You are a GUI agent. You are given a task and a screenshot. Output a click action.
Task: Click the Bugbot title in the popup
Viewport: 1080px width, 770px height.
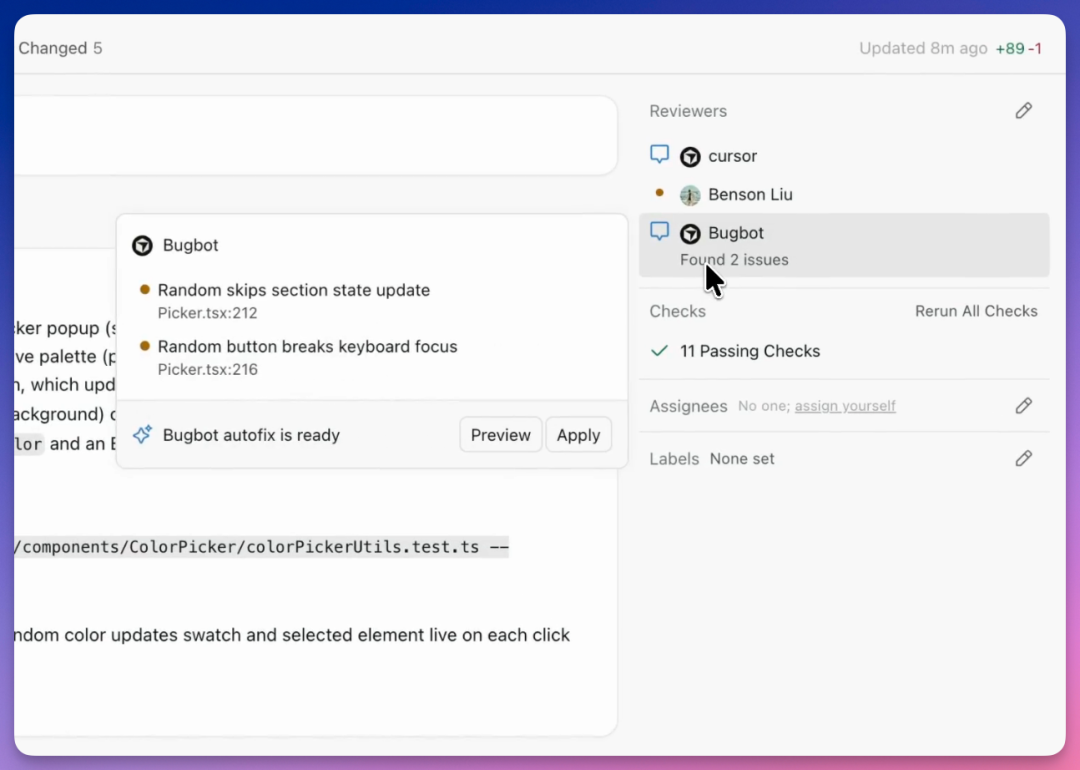(191, 245)
